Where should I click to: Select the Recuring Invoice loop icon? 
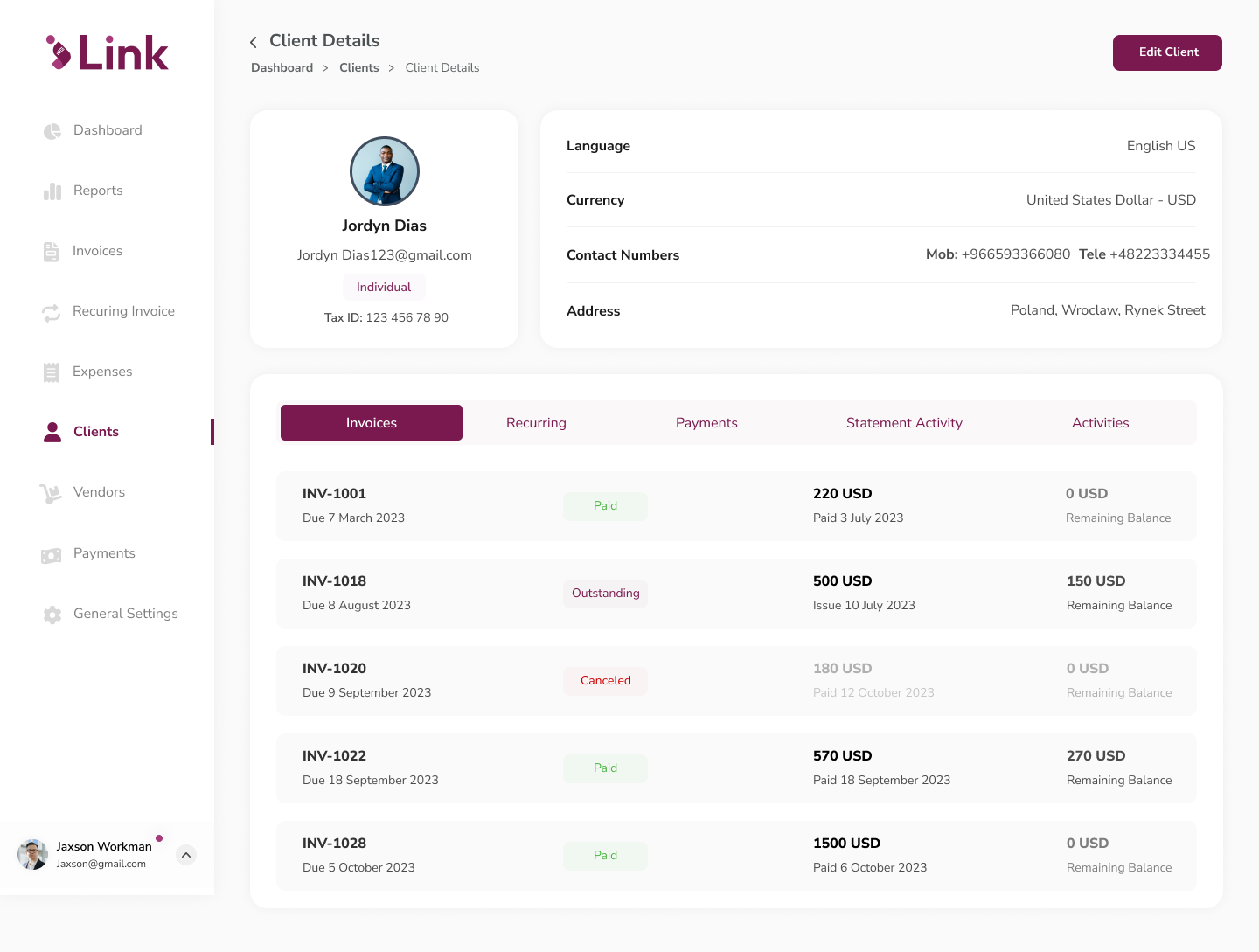[x=52, y=312]
